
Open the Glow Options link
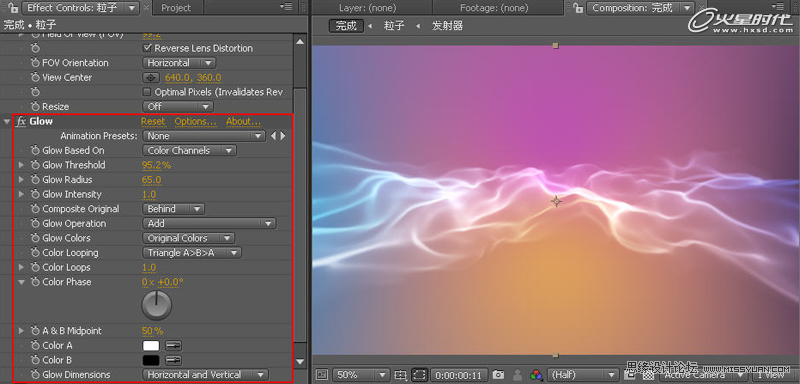pos(195,121)
